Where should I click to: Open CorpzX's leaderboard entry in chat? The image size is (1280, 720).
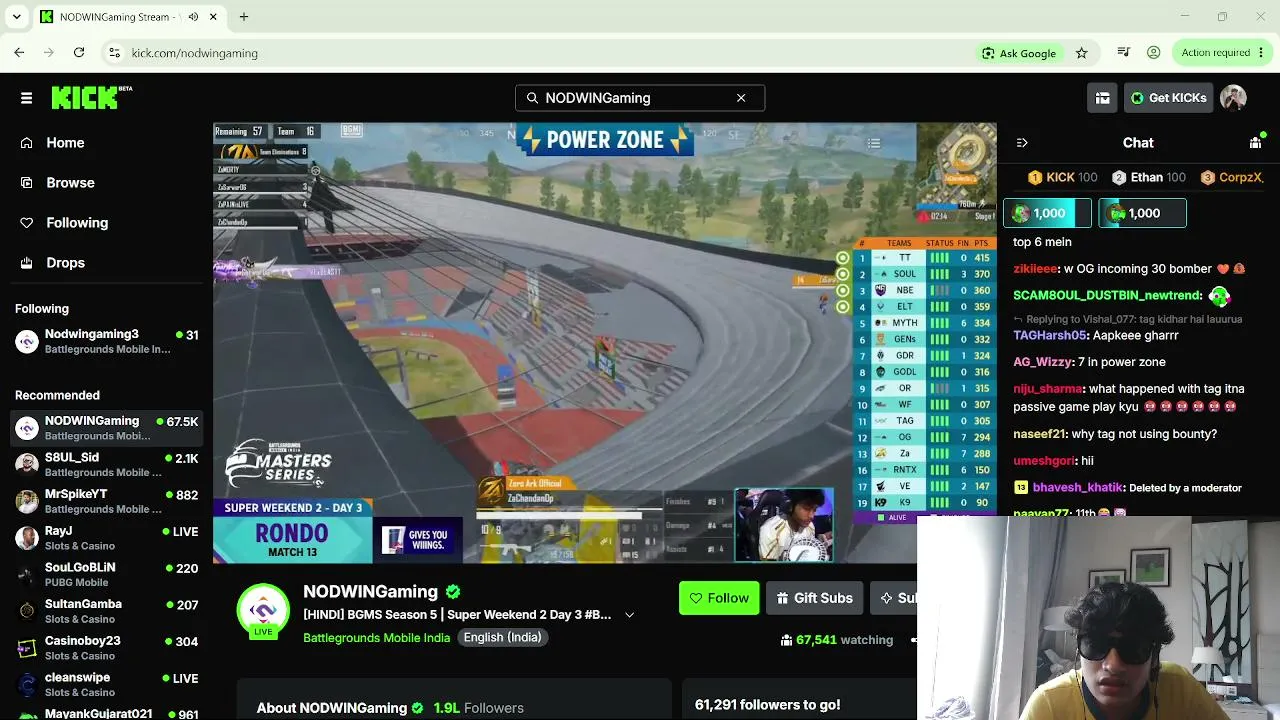(x=1233, y=178)
